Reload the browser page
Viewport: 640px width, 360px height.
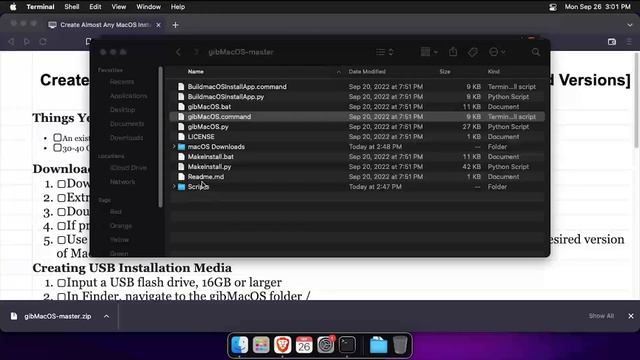click(43, 42)
